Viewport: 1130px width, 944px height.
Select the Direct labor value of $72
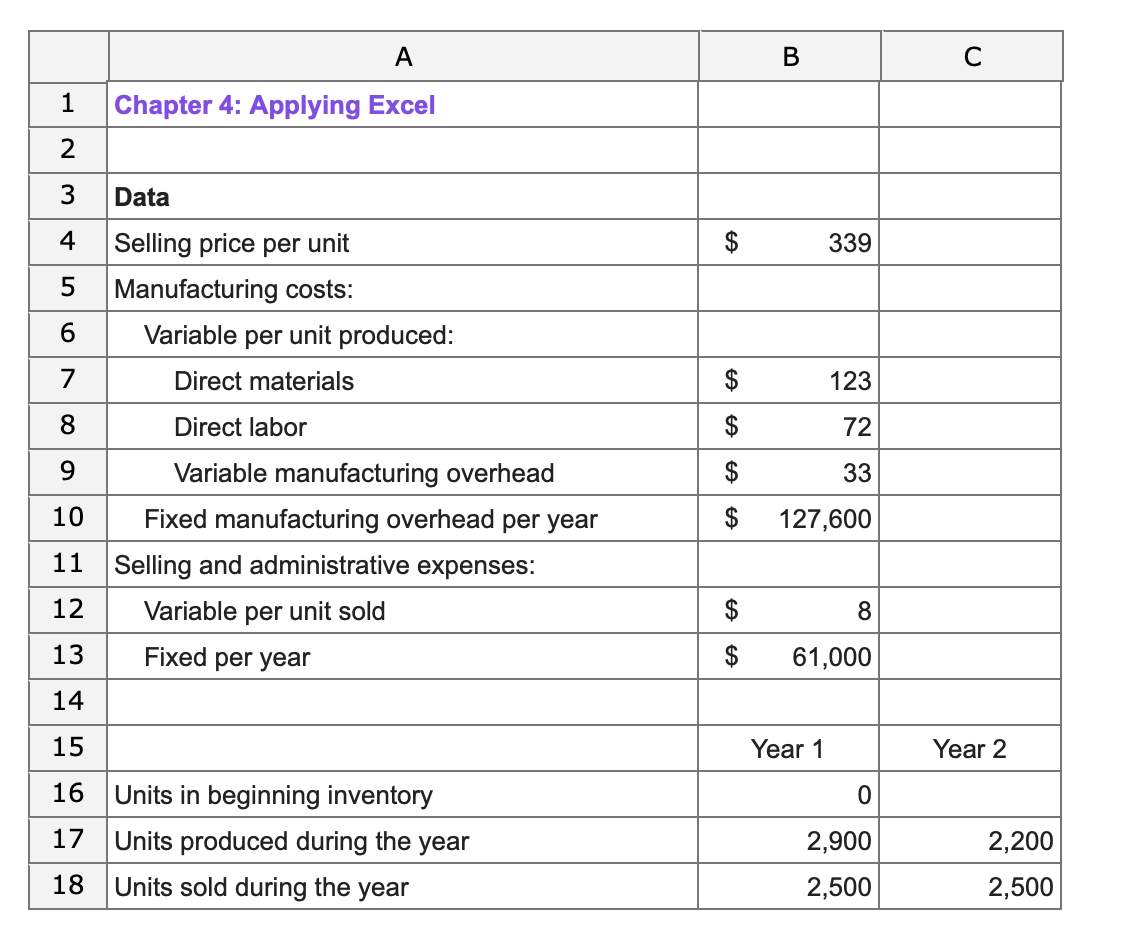point(789,426)
